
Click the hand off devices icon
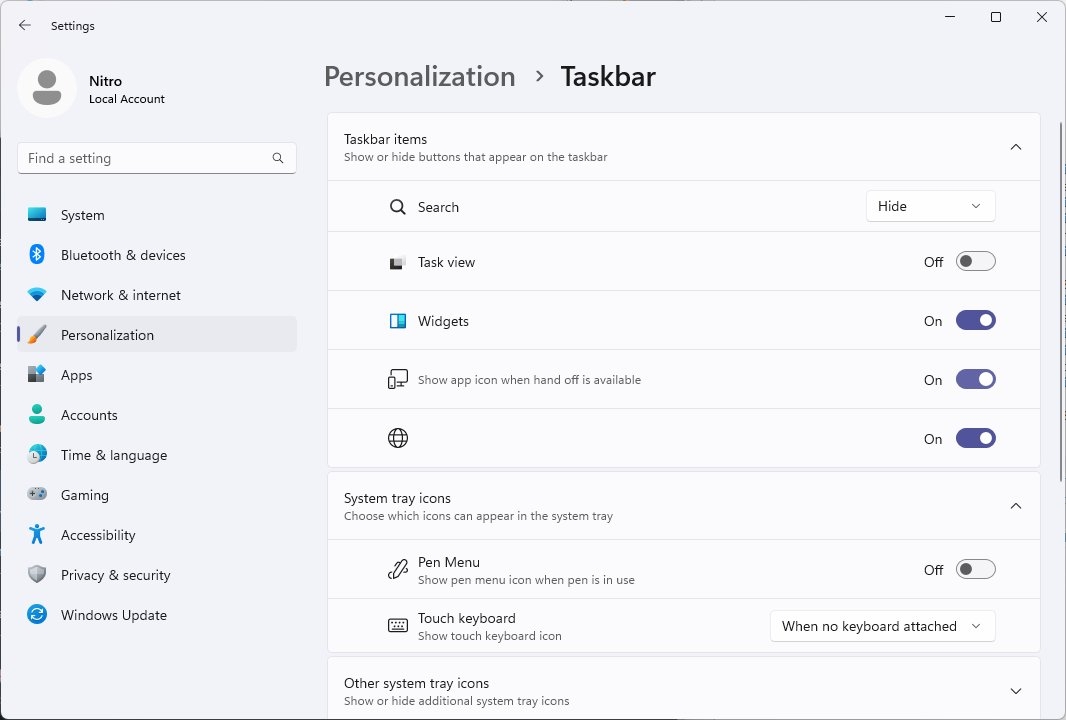398,379
